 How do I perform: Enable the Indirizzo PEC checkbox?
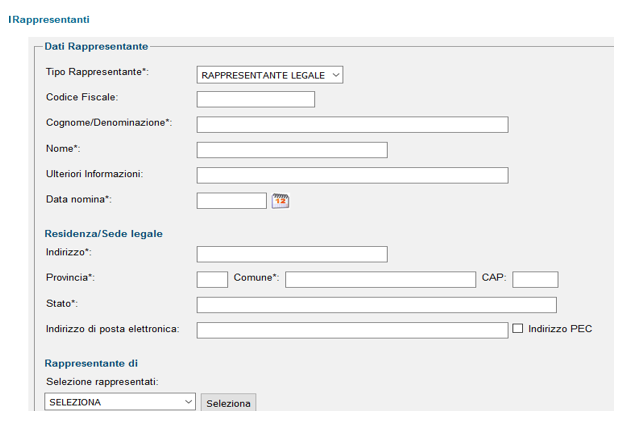517,328
